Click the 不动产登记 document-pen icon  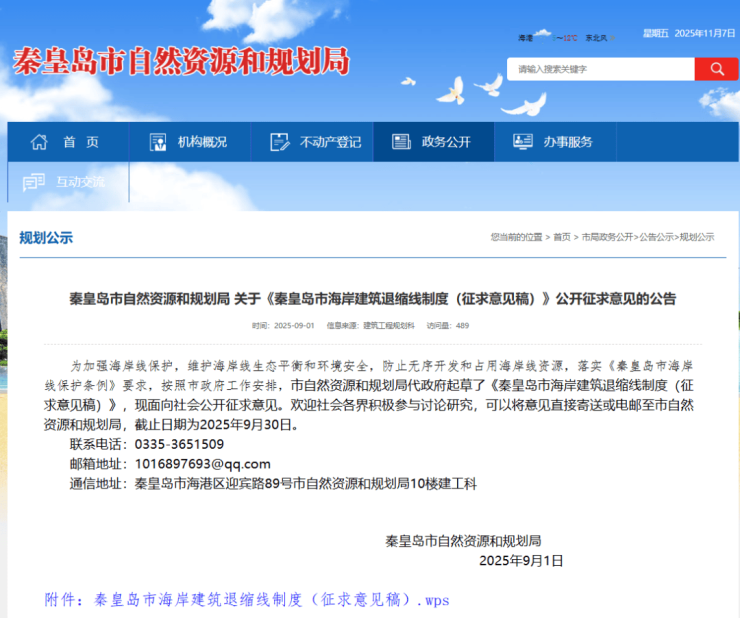[280, 142]
